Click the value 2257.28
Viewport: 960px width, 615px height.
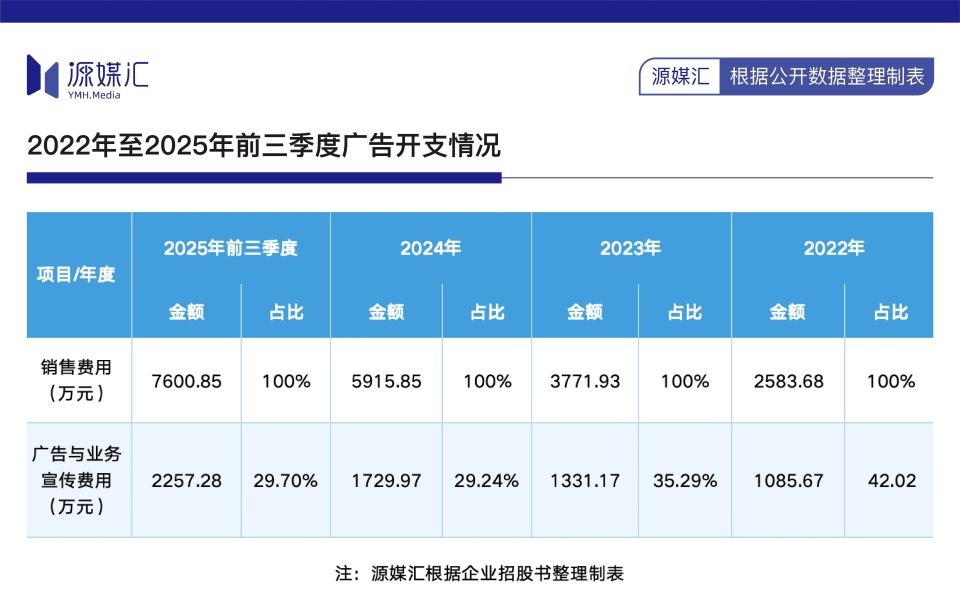pos(186,481)
